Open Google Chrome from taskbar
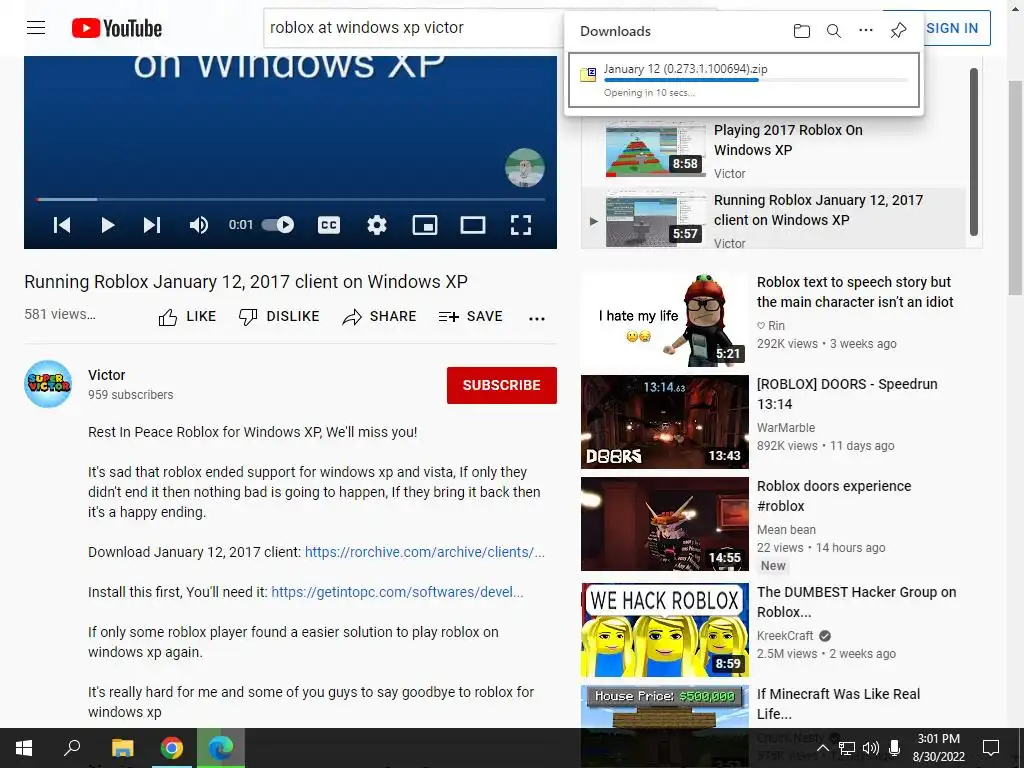Image resolution: width=1024 pixels, height=768 pixels. click(172, 748)
